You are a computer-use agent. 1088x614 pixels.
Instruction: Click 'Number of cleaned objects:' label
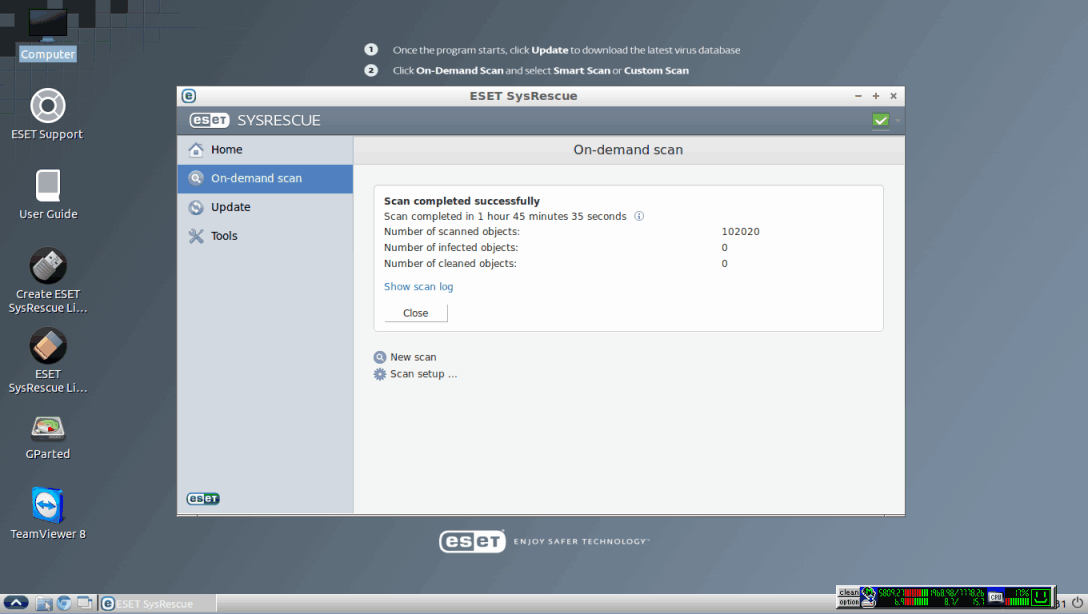point(450,264)
